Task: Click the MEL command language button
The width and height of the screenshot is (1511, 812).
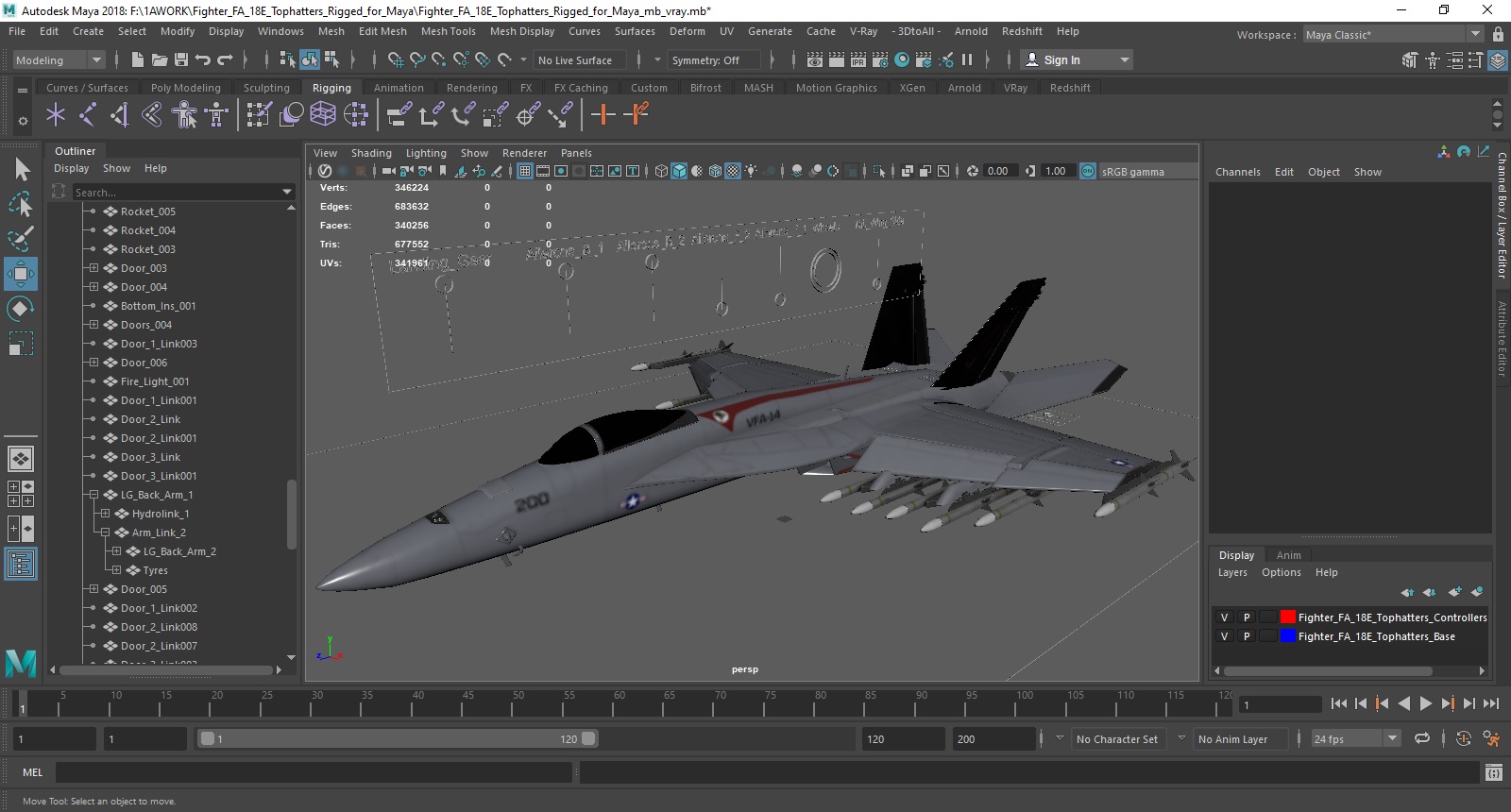Action: (x=32, y=772)
